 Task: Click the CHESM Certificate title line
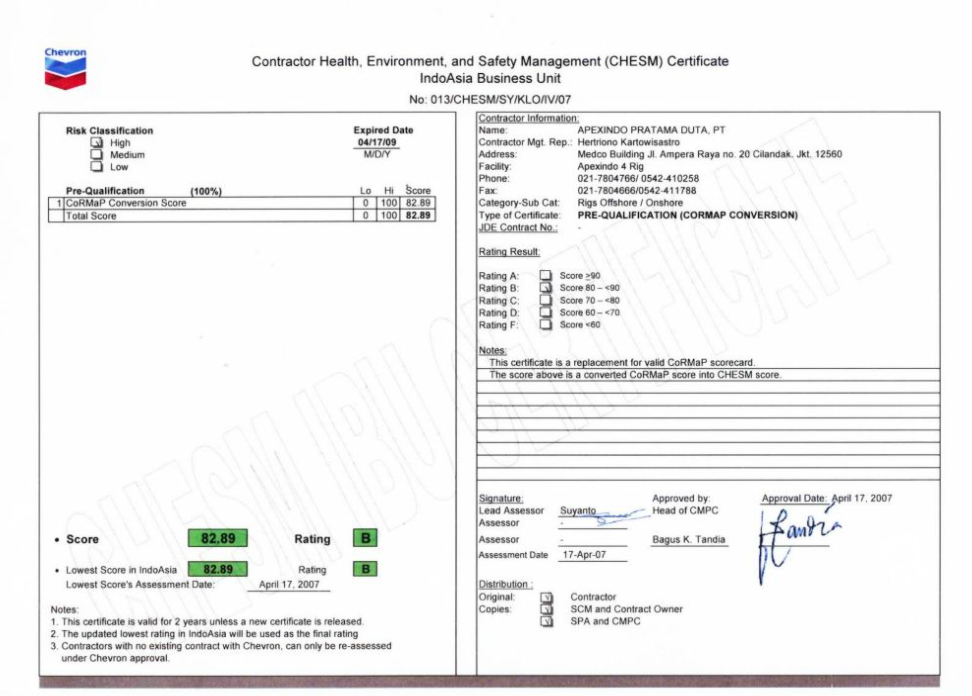pos(490,61)
